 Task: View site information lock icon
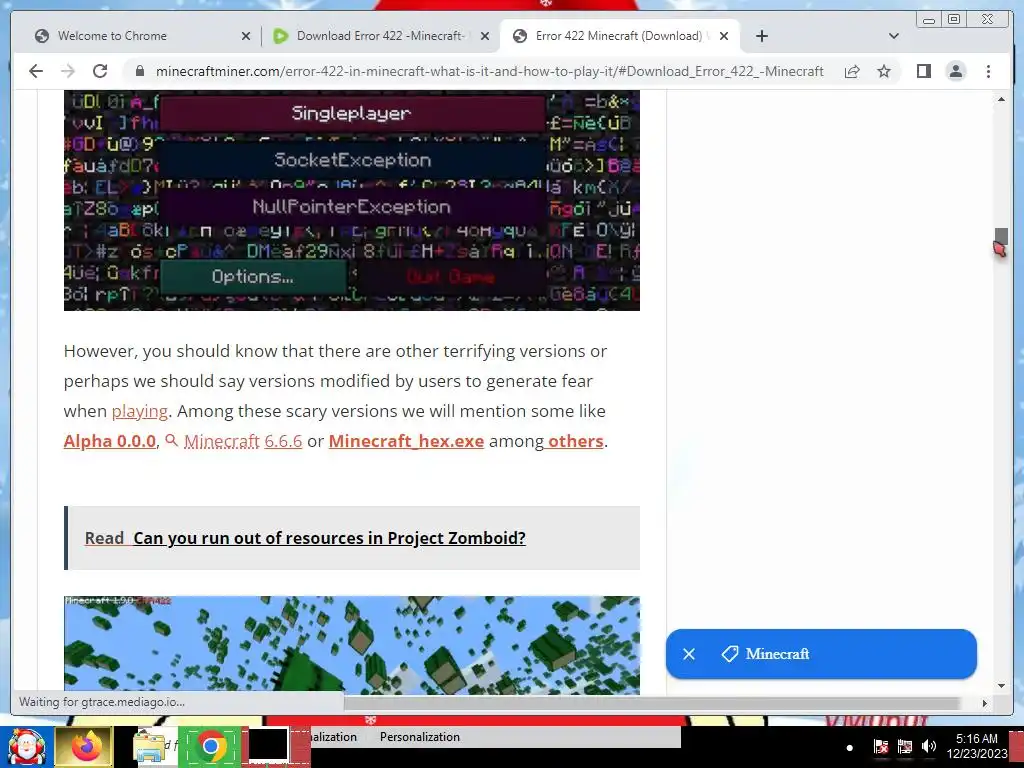click(139, 71)
